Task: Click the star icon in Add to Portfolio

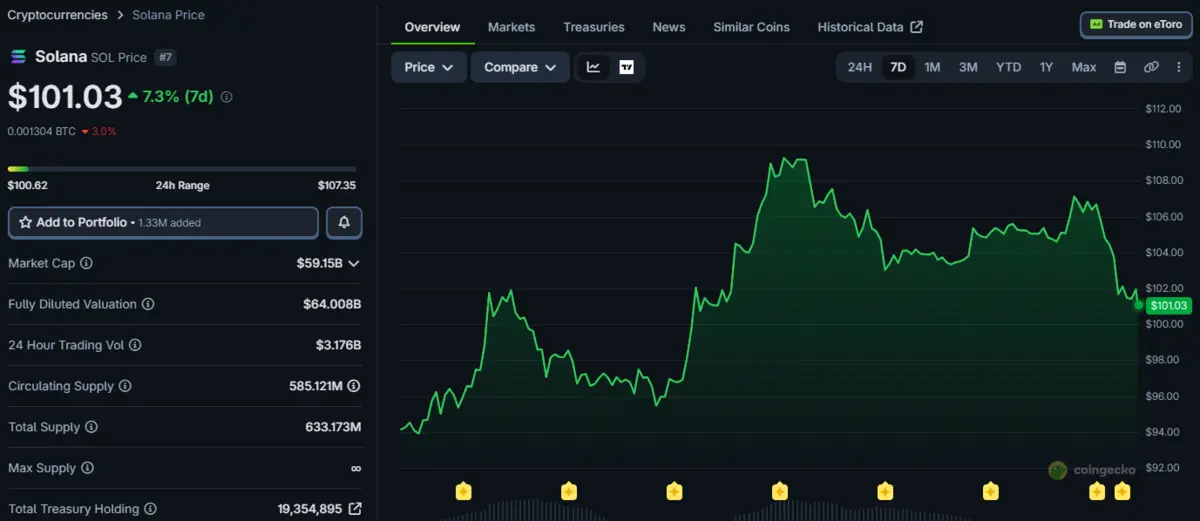Action: pyautogui.click(x=25, y=222)
